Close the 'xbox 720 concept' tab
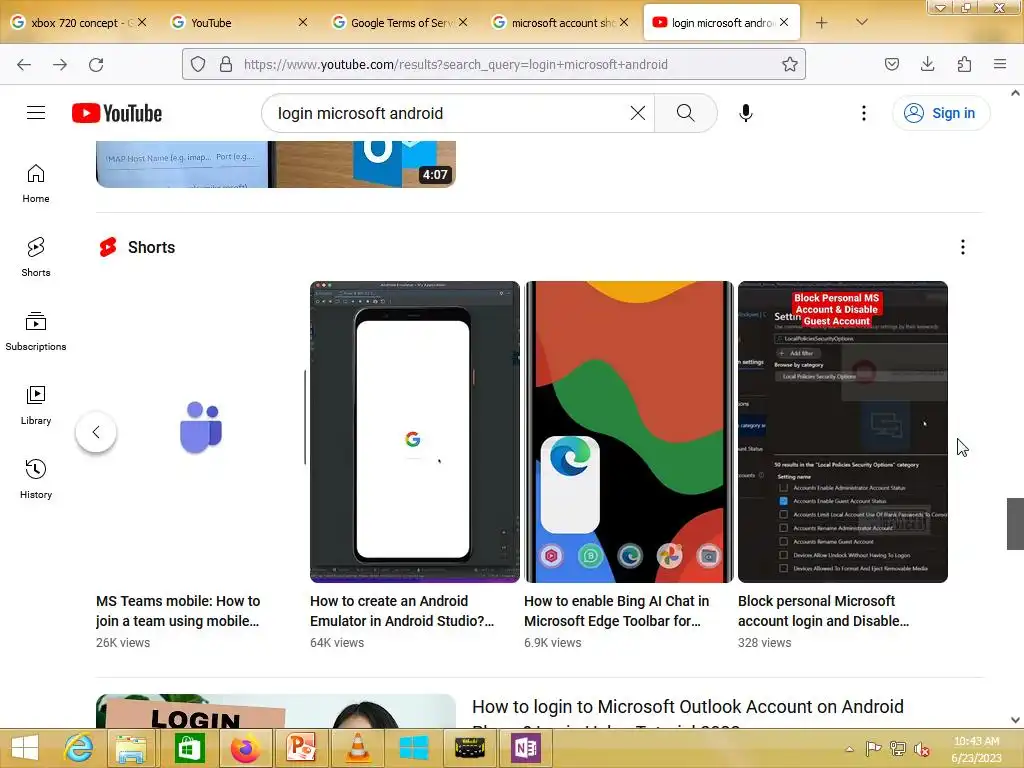The width and height of the screenshot is (1024, 768). [x=142, y=22]
